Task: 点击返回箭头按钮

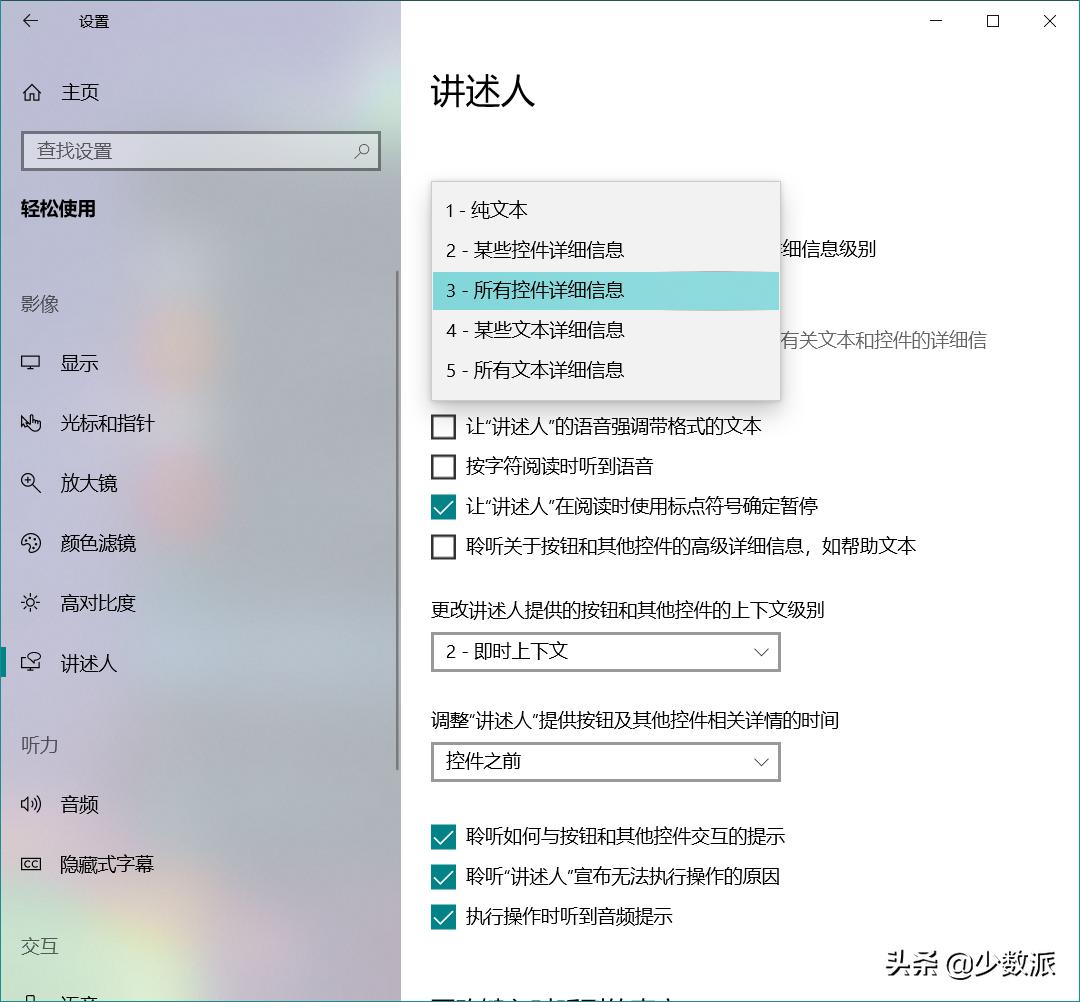Action: pyautogui.click(x=30, y=21)
